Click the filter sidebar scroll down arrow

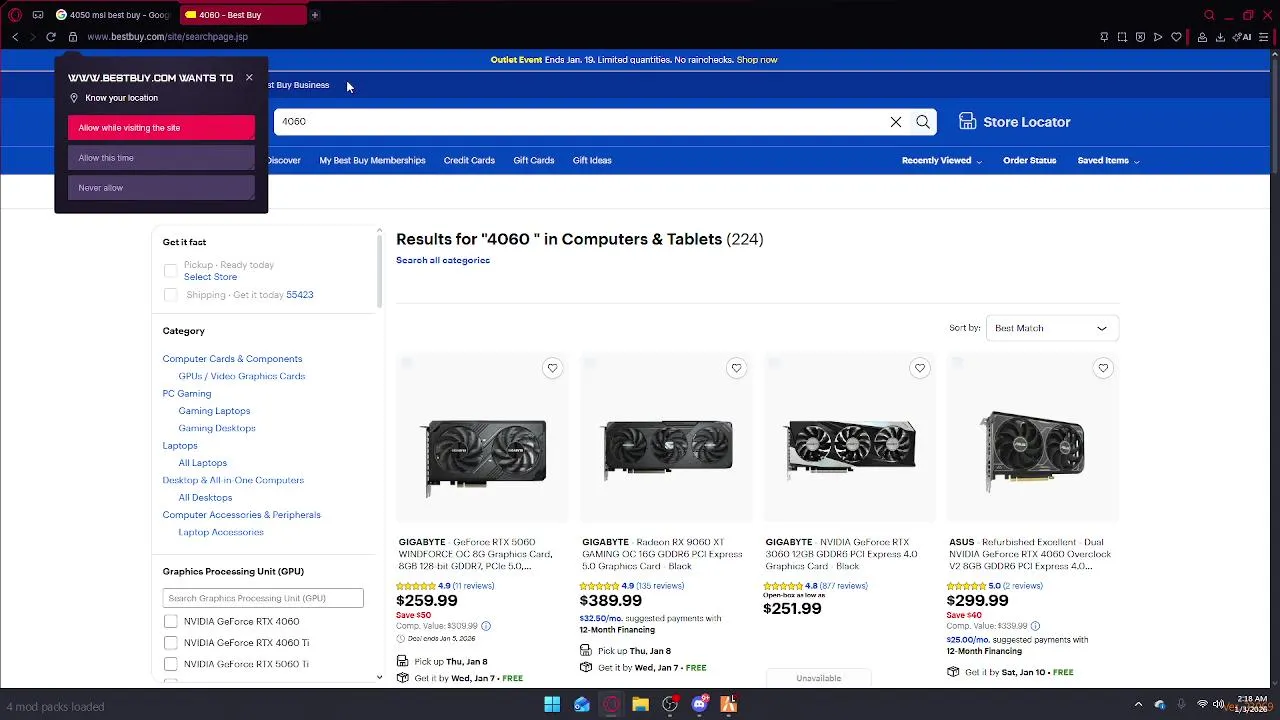pyautogui.click(x=379, y=678)
